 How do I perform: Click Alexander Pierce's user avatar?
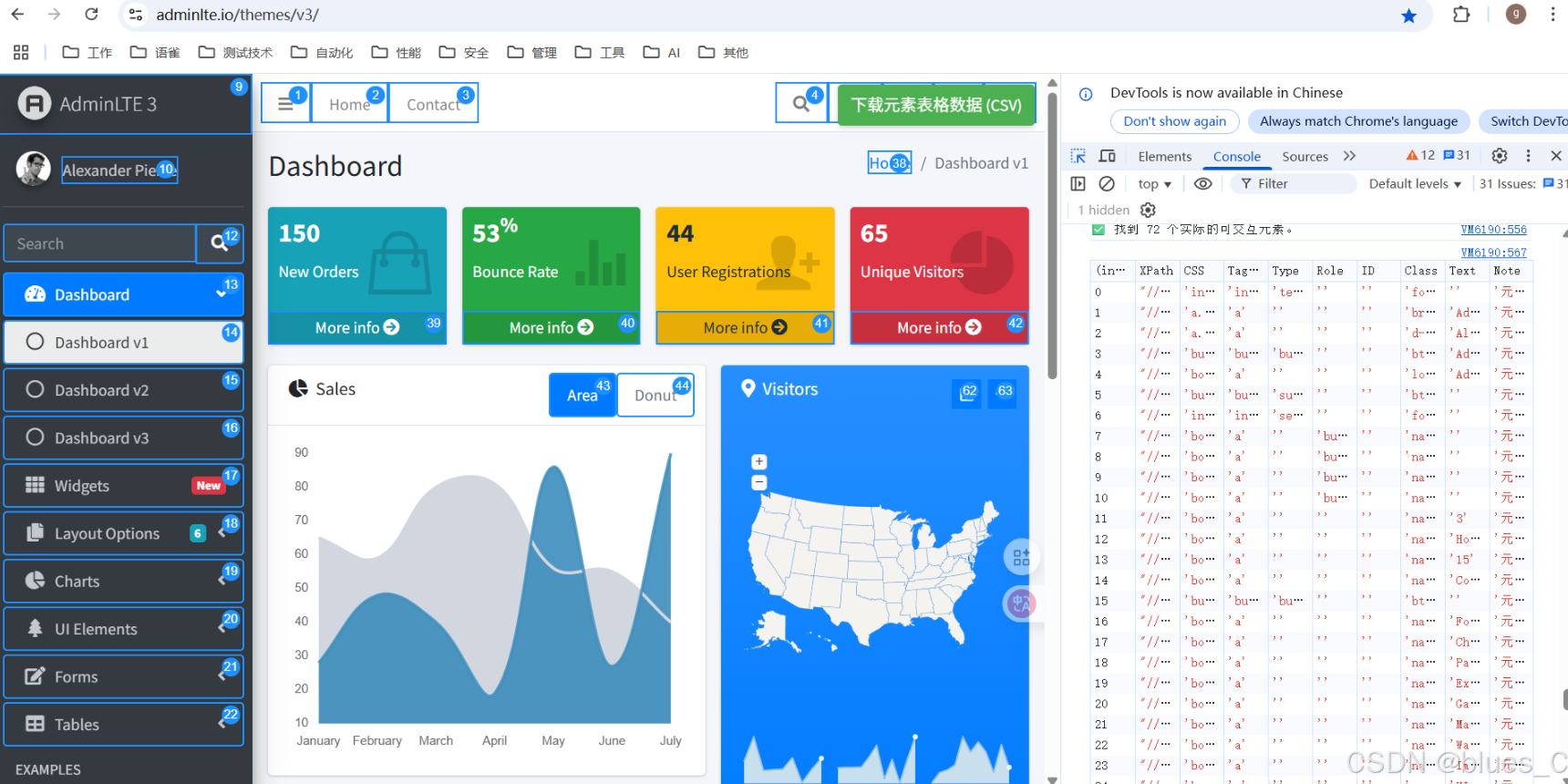(34, 170)
